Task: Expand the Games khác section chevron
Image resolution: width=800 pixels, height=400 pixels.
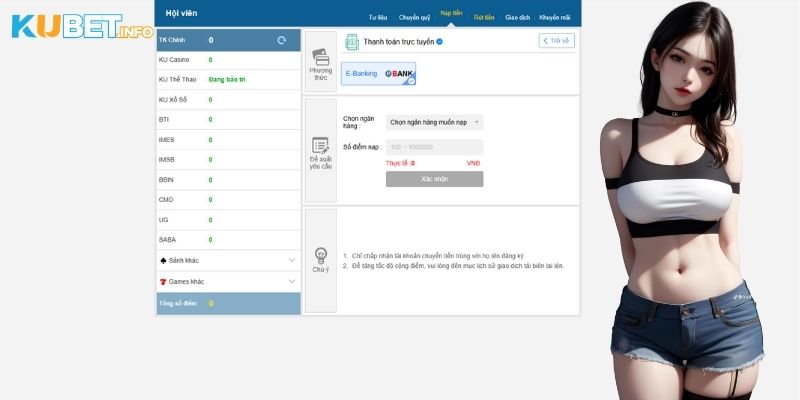Action: pos(291,282)
